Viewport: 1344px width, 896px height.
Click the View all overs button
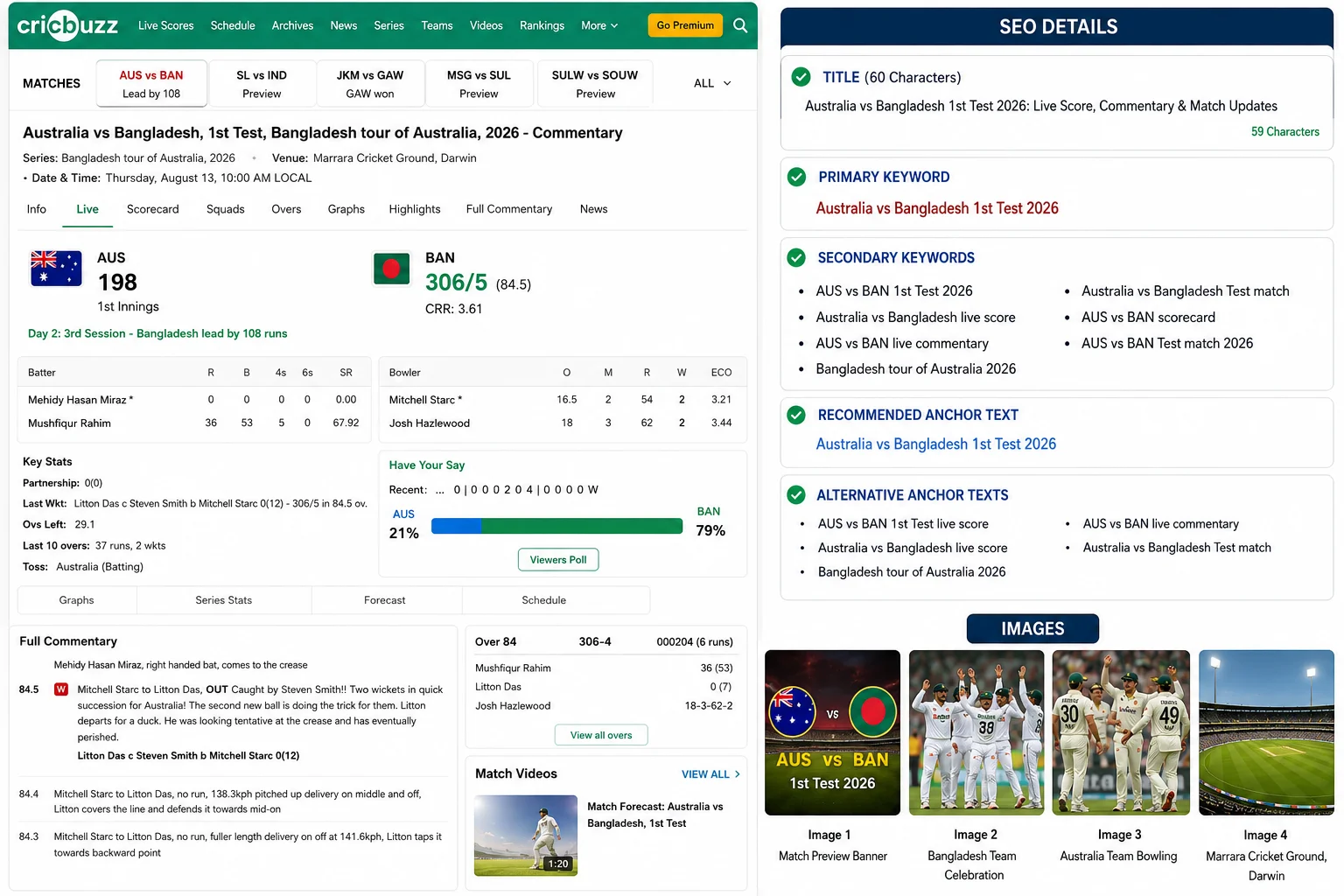[x=601, y=735]
